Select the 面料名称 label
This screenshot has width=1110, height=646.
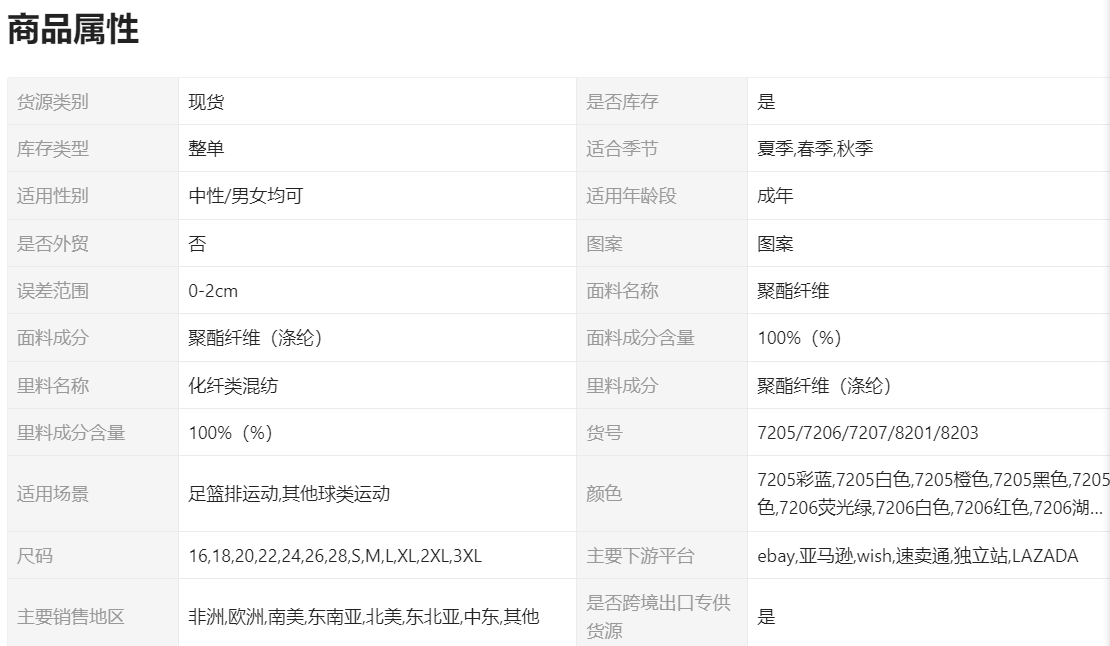pyautogui.click(x=622, y=291)
